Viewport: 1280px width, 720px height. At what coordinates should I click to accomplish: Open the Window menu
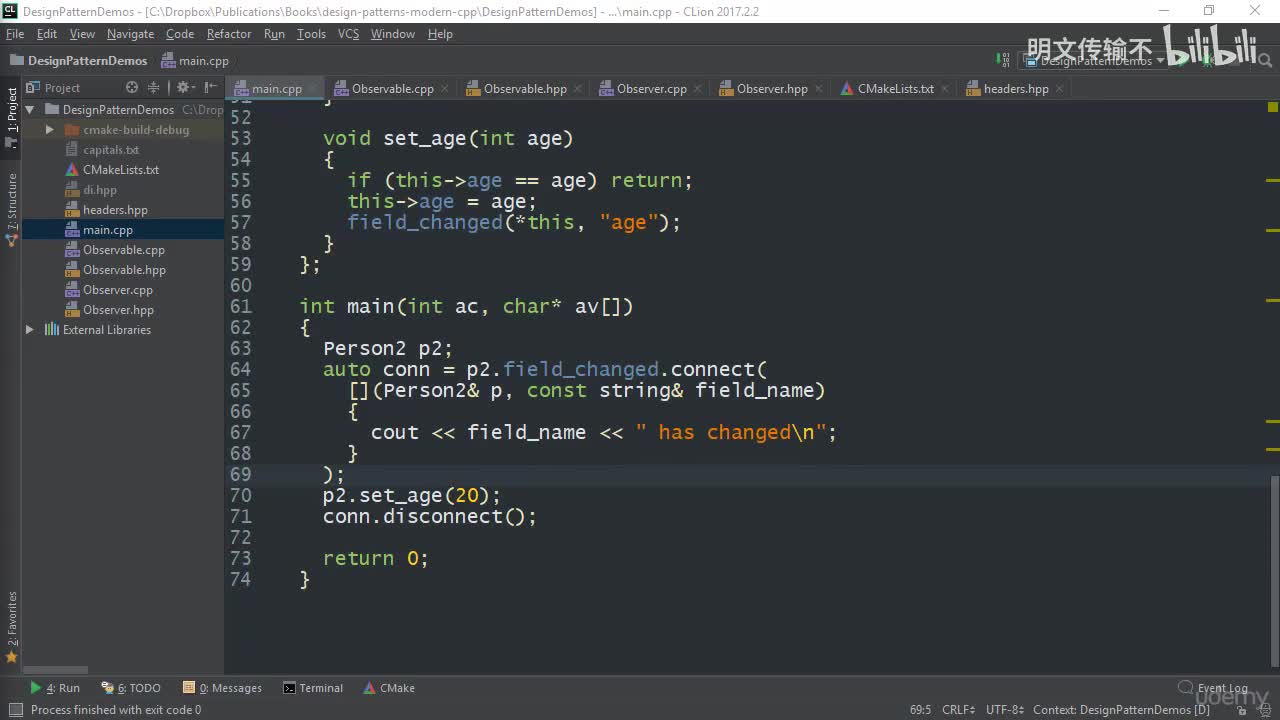coord(393,34)
